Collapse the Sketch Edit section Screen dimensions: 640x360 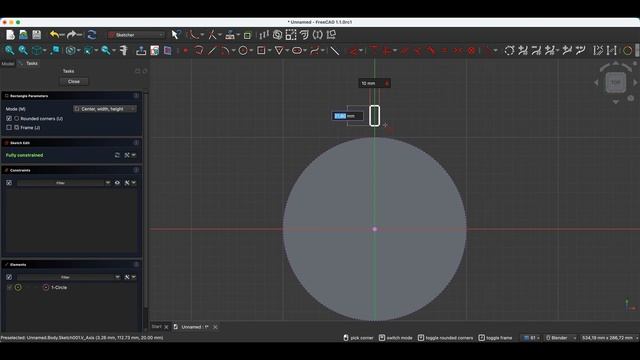click(136, 143)
